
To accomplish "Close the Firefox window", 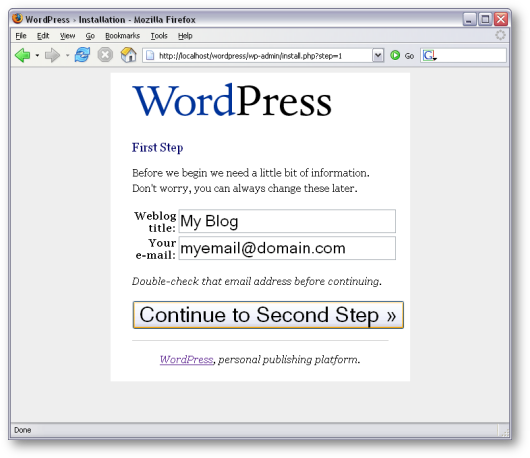I will click(501, 19).
